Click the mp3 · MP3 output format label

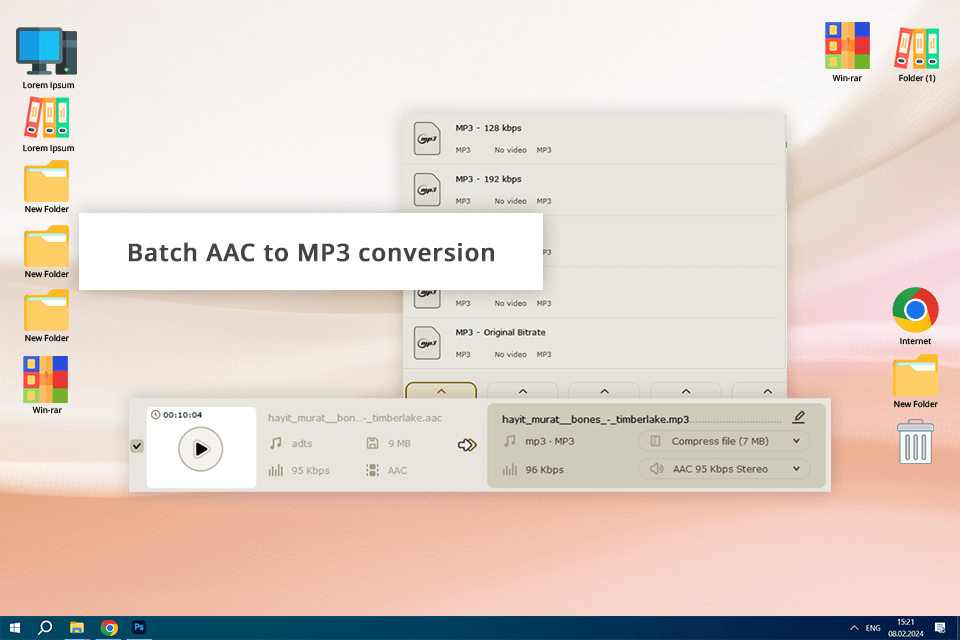click(x=550, y=441)
